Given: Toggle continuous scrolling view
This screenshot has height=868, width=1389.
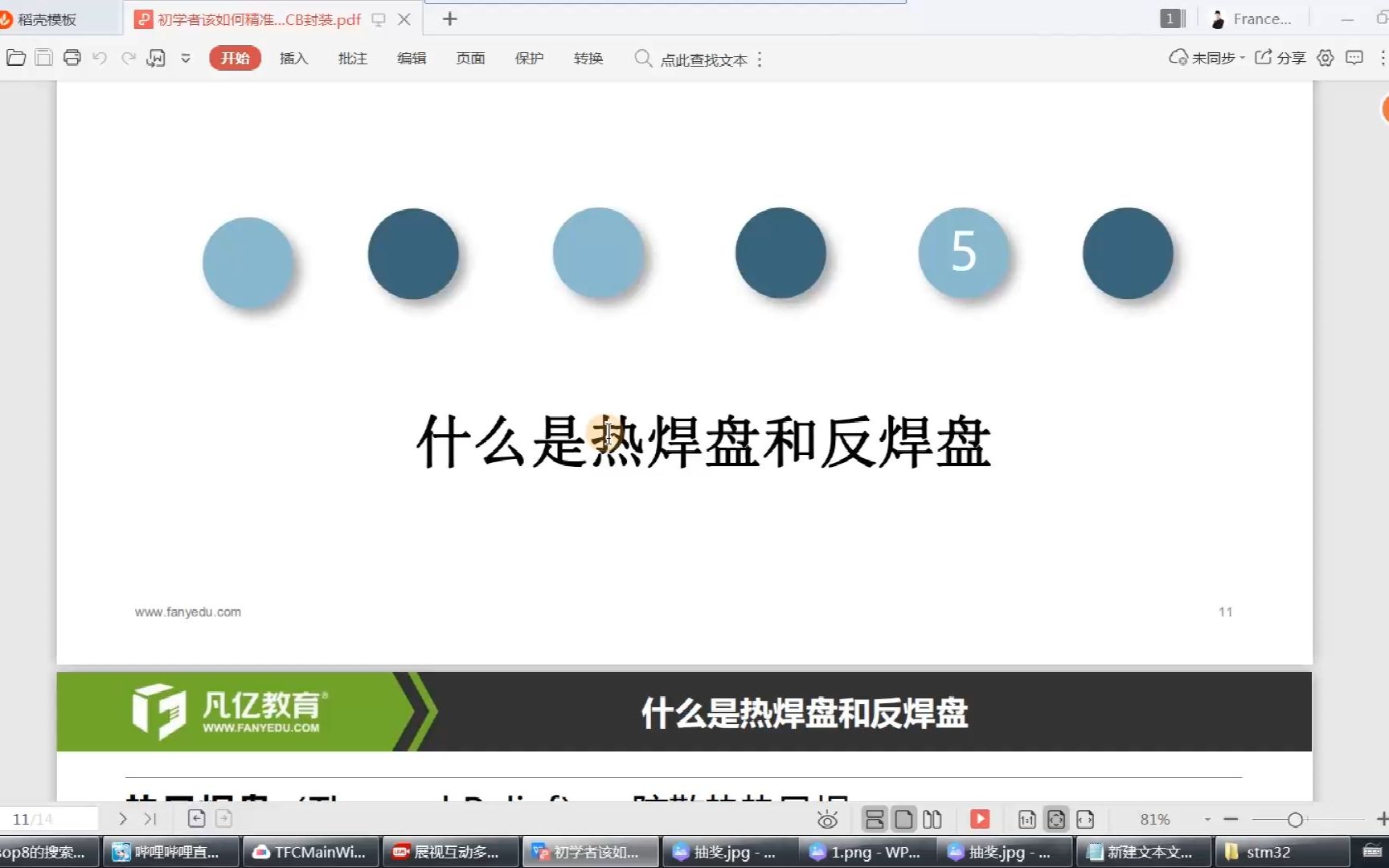Looking at the screenshot, I should (875, 820).
